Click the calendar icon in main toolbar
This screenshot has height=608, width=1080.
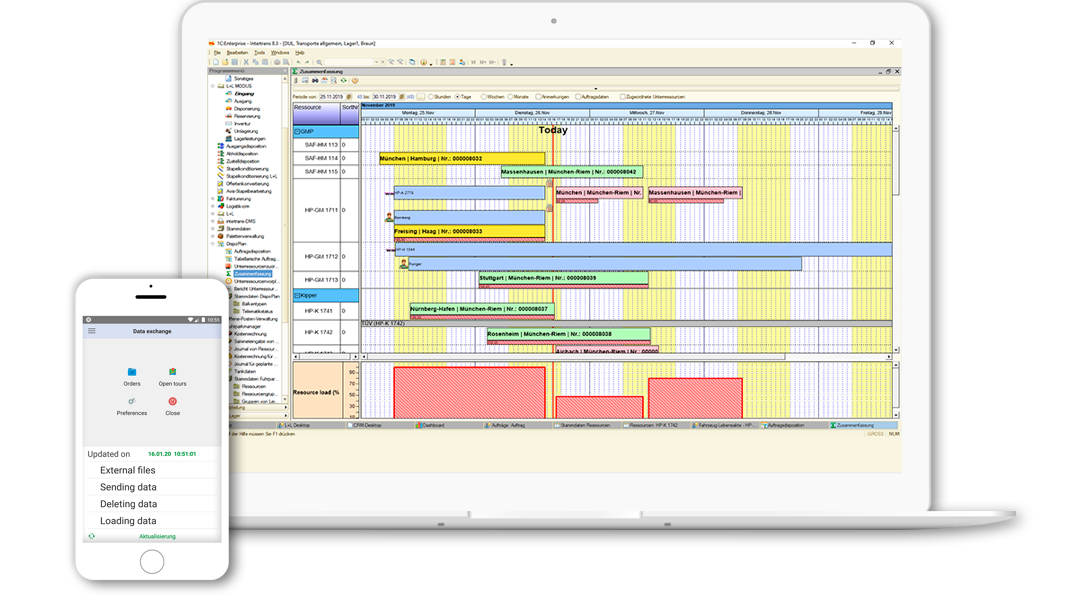point(452,62)
